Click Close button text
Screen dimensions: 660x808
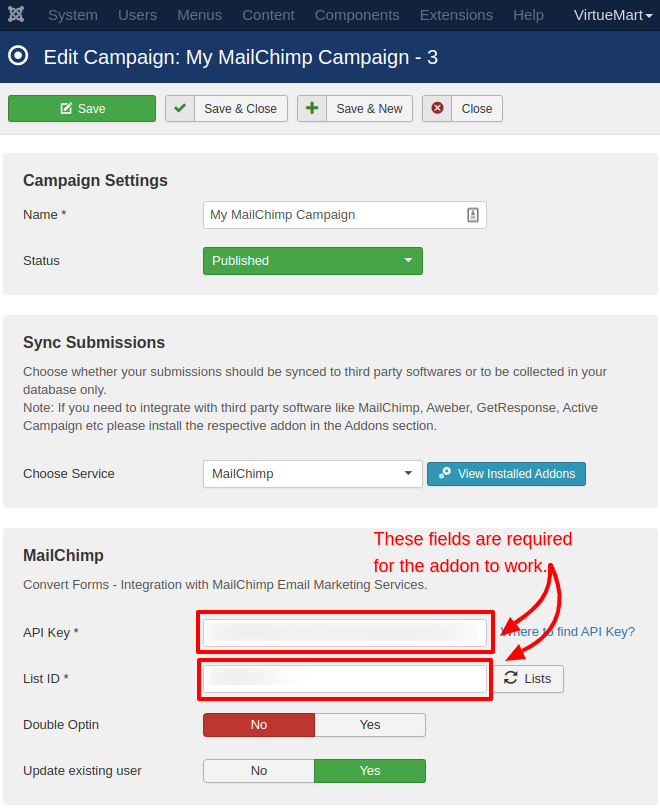pos(477,109)
